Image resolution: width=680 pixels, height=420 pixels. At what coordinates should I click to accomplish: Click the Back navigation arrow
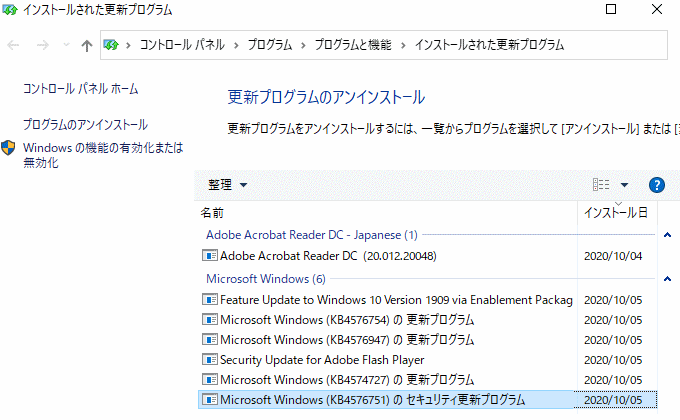pos(14,45)
